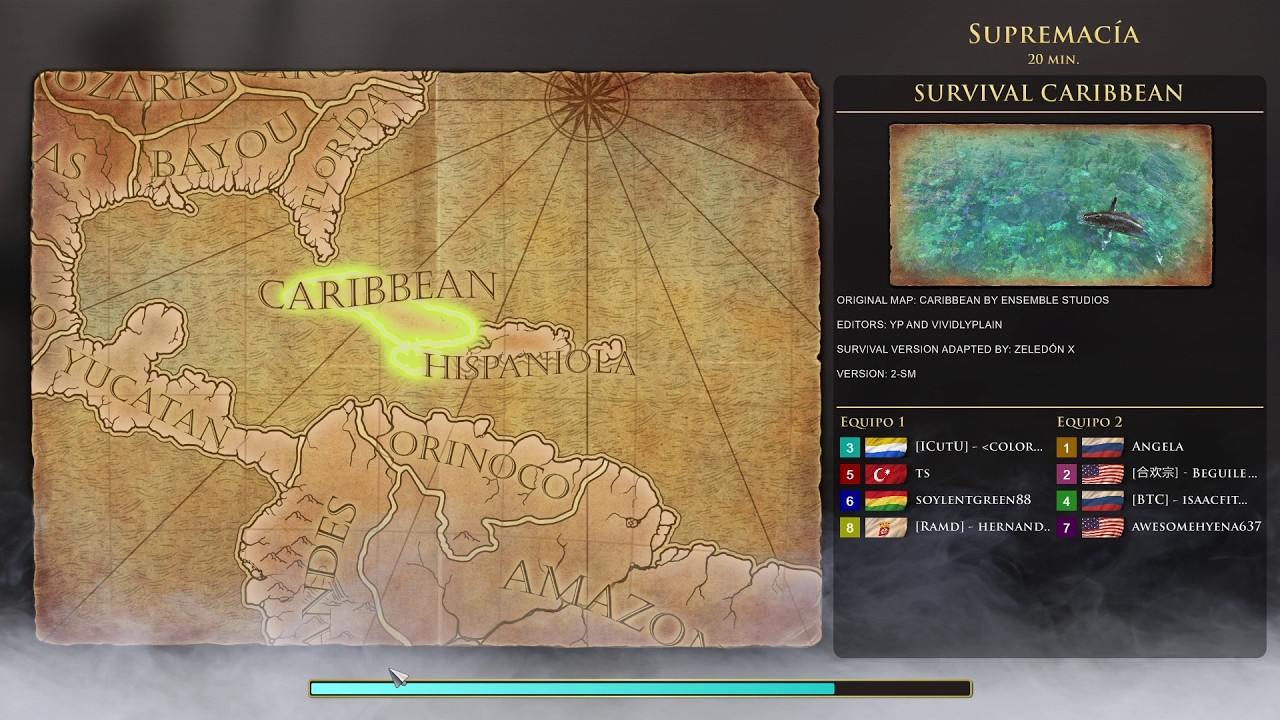Screen dimensions: 1280x720
Task: Click player name [ICutU] - <color...
Action: (x=979, y=447)
